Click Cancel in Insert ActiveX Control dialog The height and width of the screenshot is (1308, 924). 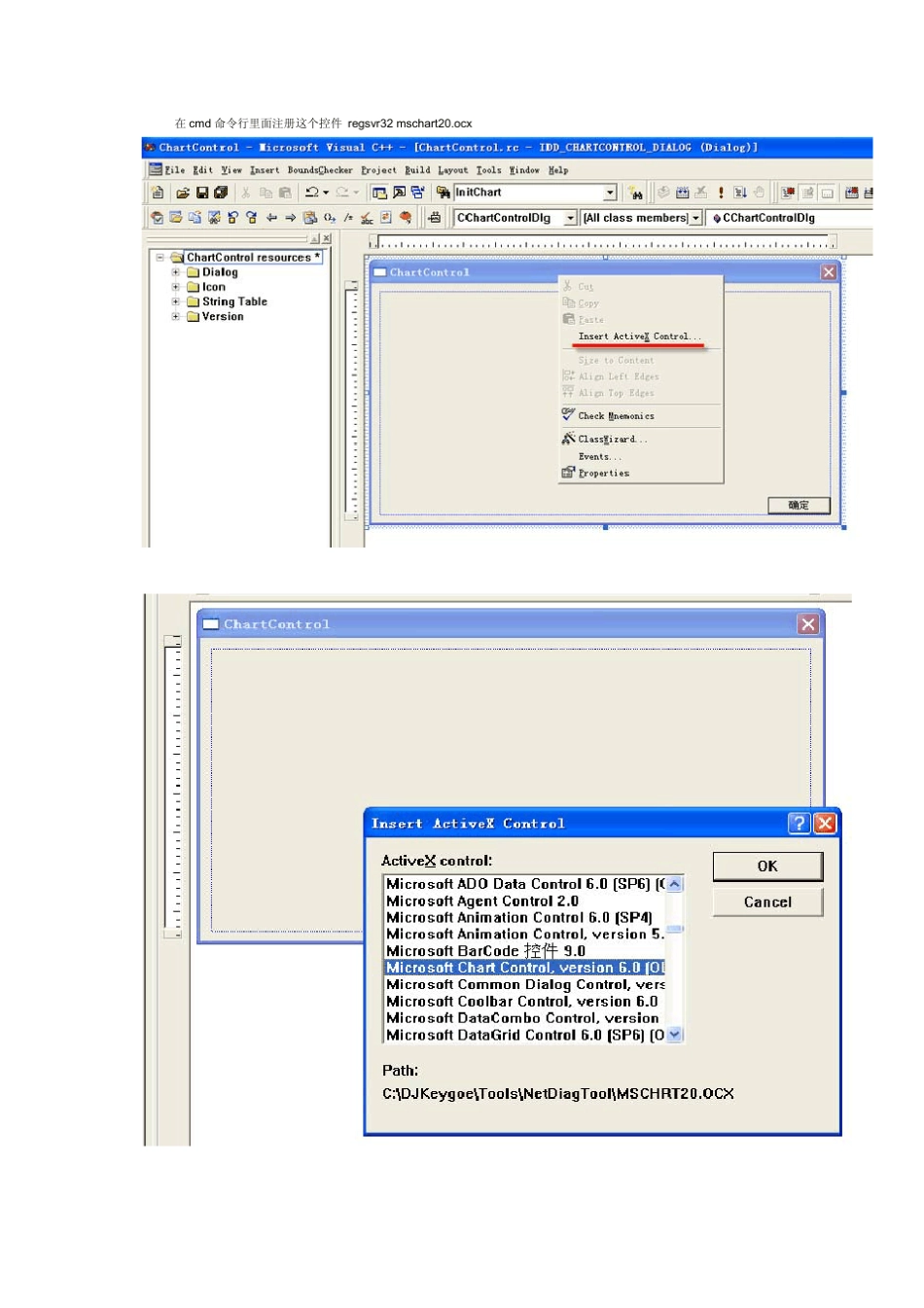click(x=767, y=901)
